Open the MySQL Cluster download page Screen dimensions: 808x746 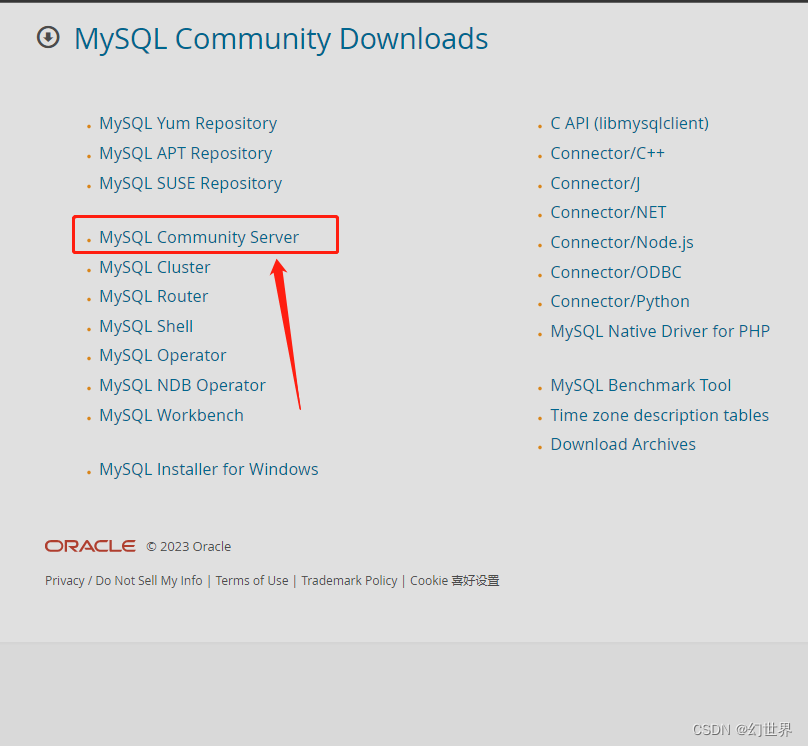click(154, 267)
